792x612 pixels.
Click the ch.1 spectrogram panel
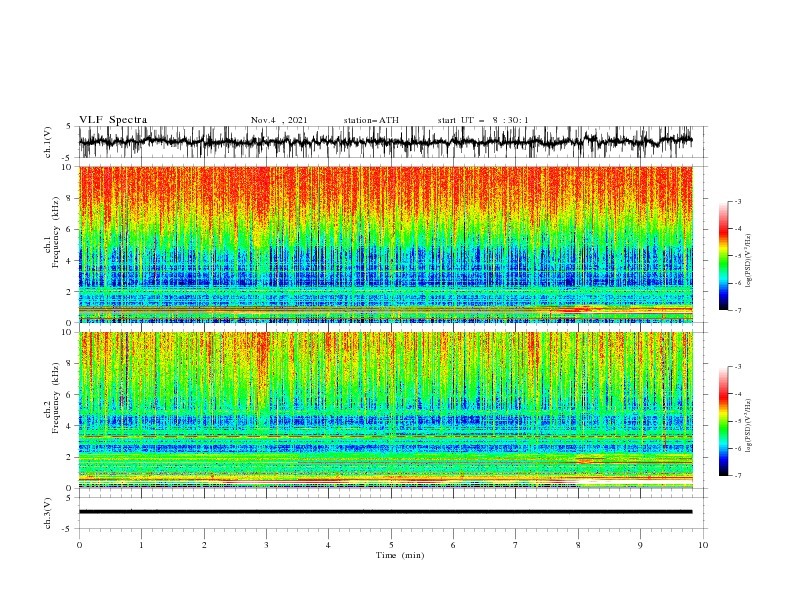coord(386,244)
